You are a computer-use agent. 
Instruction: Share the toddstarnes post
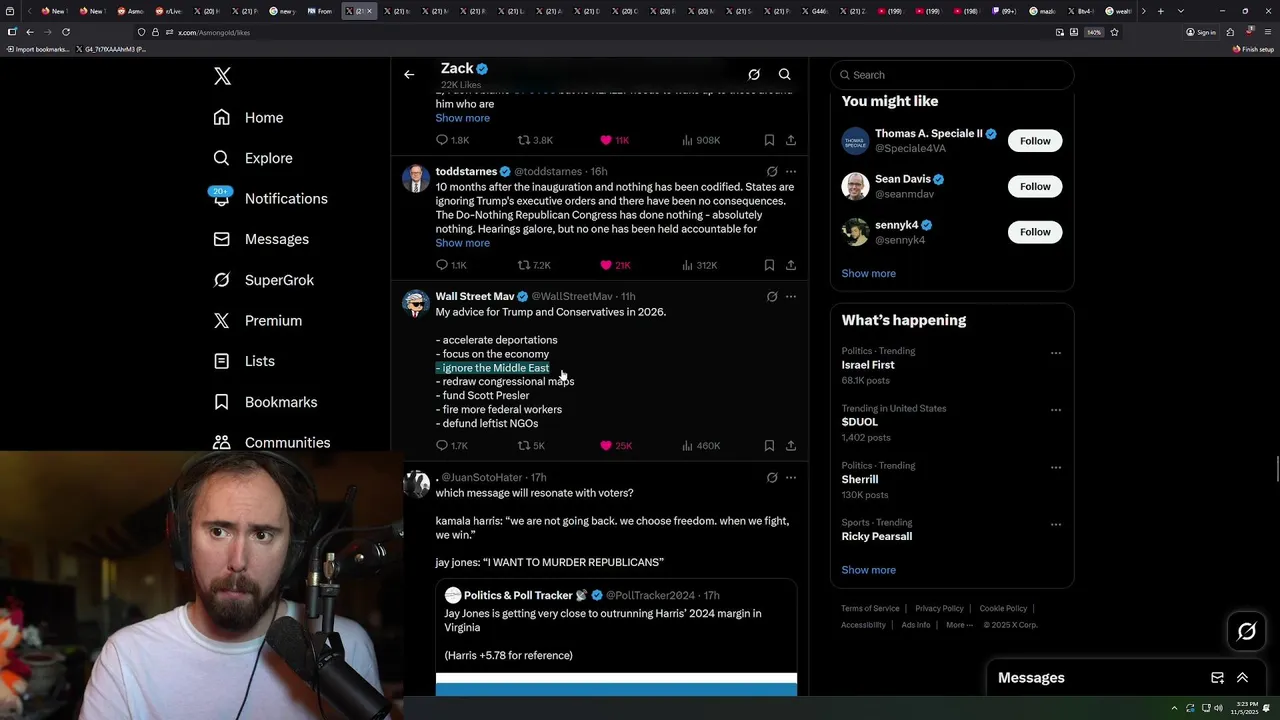click(791, 265)
